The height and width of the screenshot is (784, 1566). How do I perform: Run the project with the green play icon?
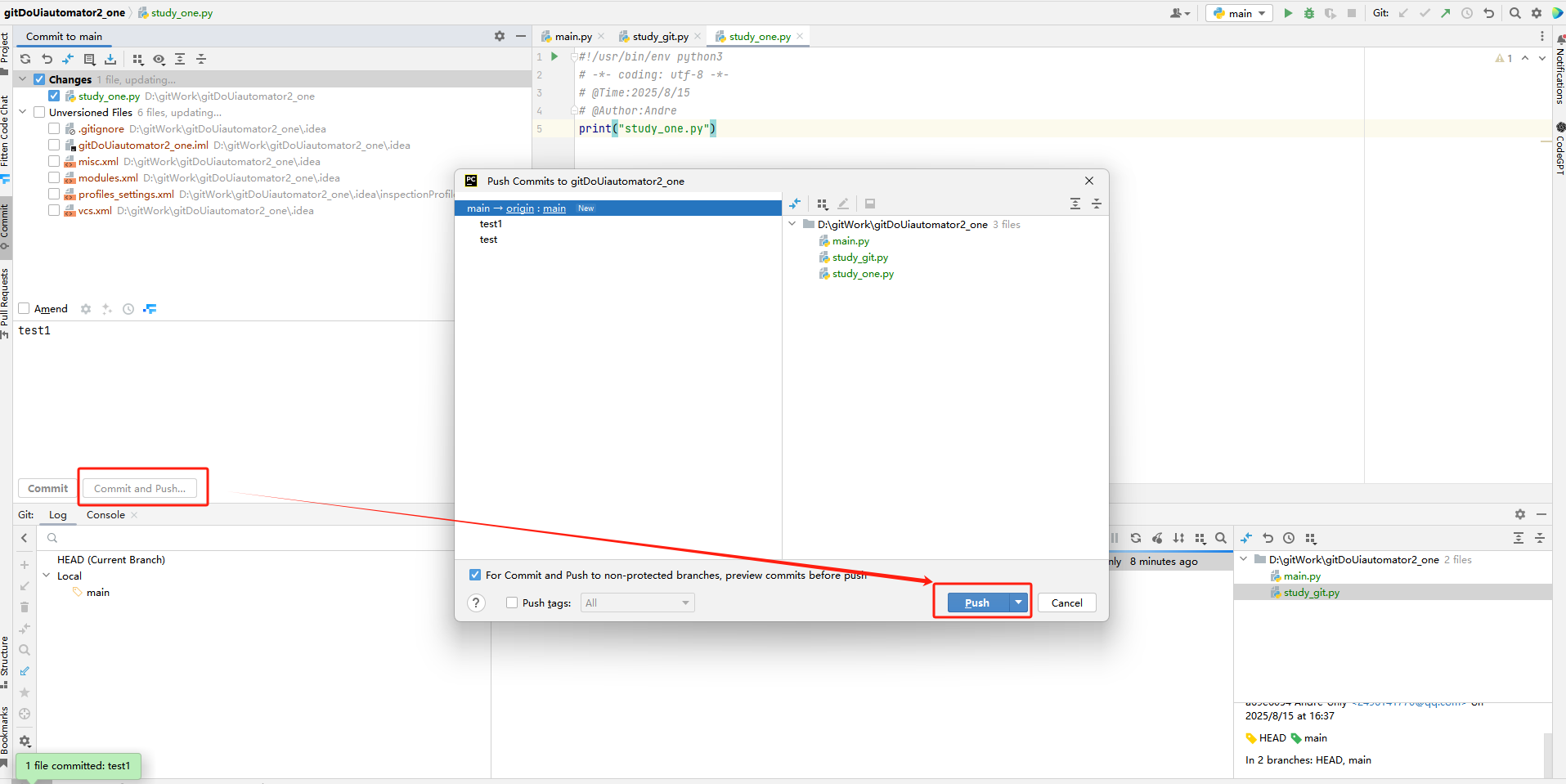[x=1289, y=13]
